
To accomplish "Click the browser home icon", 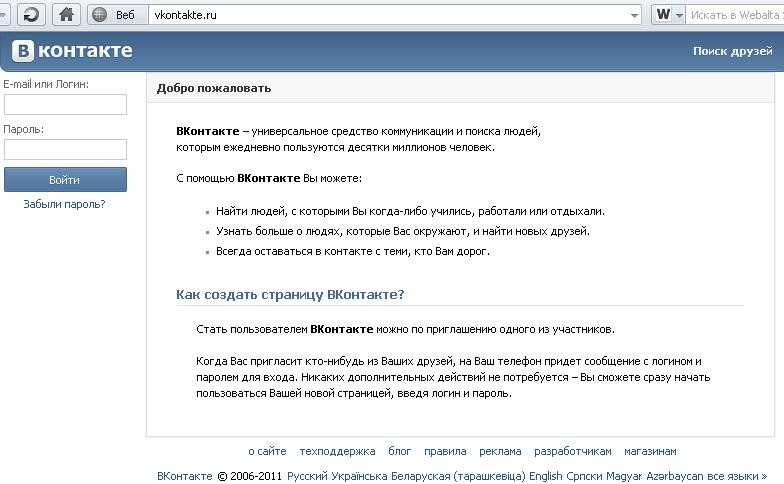I will coord(66,15).
